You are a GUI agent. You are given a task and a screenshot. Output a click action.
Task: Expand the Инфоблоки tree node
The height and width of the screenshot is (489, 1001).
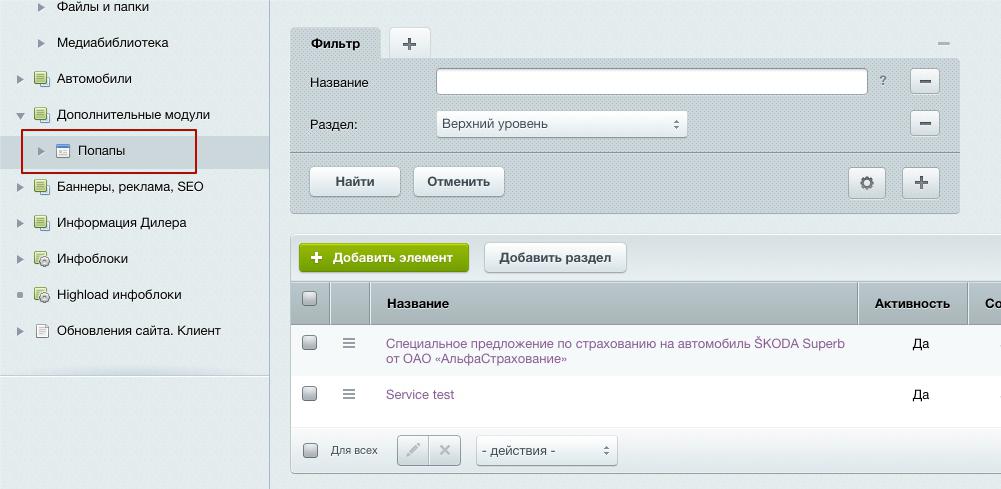tap(20, 259)
